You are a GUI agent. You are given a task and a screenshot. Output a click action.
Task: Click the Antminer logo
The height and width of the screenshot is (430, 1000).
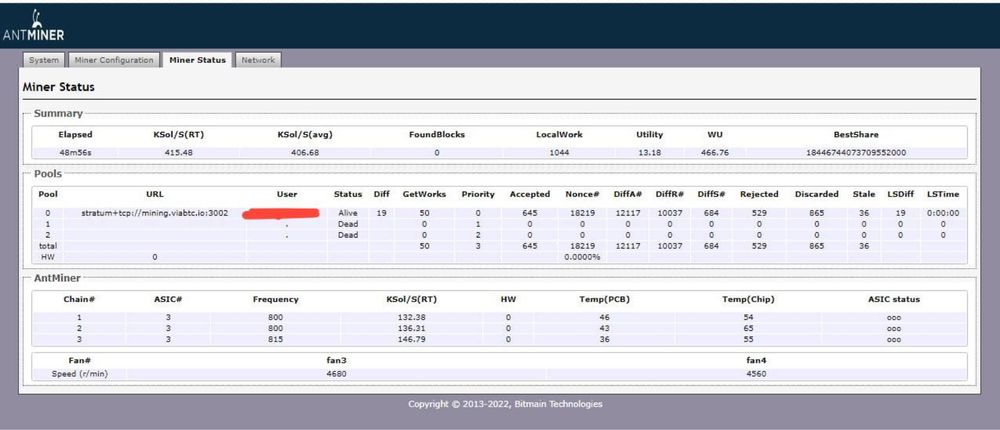[33, 27]
